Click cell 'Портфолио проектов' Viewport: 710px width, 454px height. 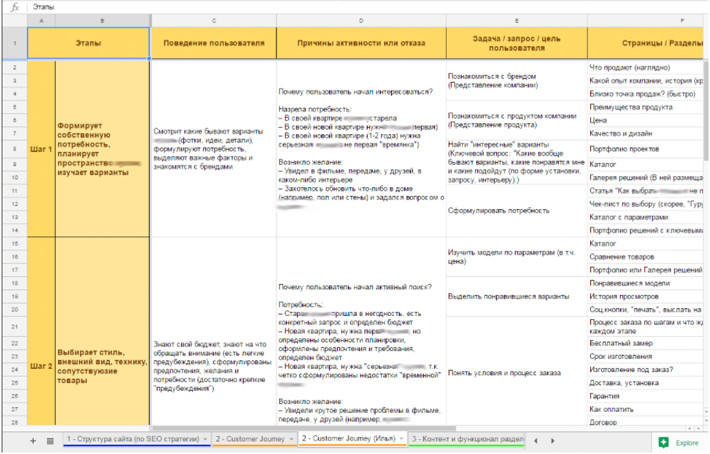645,149
